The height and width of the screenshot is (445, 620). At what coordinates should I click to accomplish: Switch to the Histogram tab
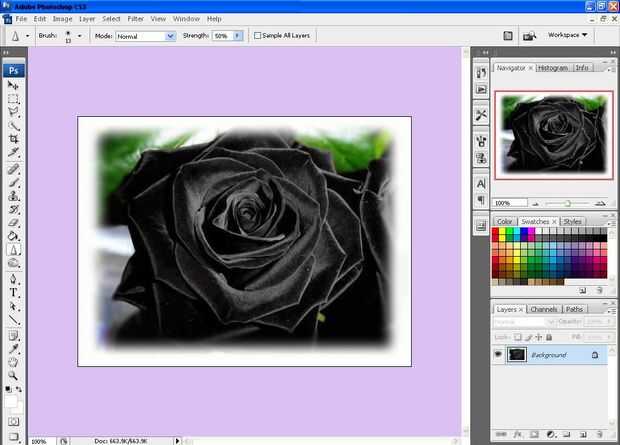pos(553,68)
